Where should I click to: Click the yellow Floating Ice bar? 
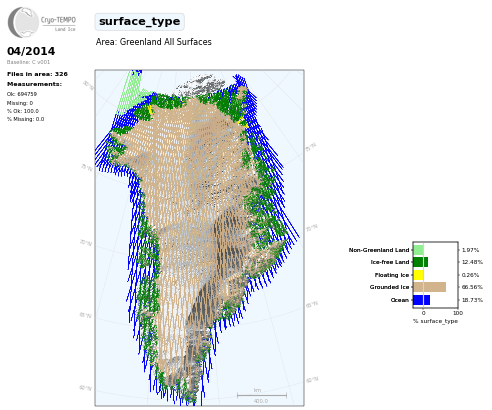tap(418, 275)
